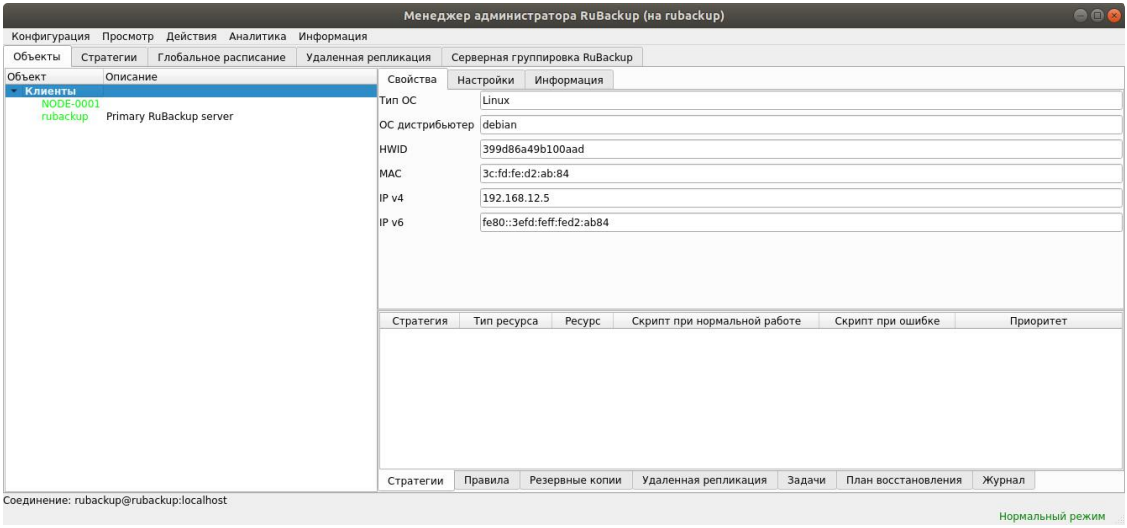Select the Информация properties tab
1127x528 pixels.
569,80
